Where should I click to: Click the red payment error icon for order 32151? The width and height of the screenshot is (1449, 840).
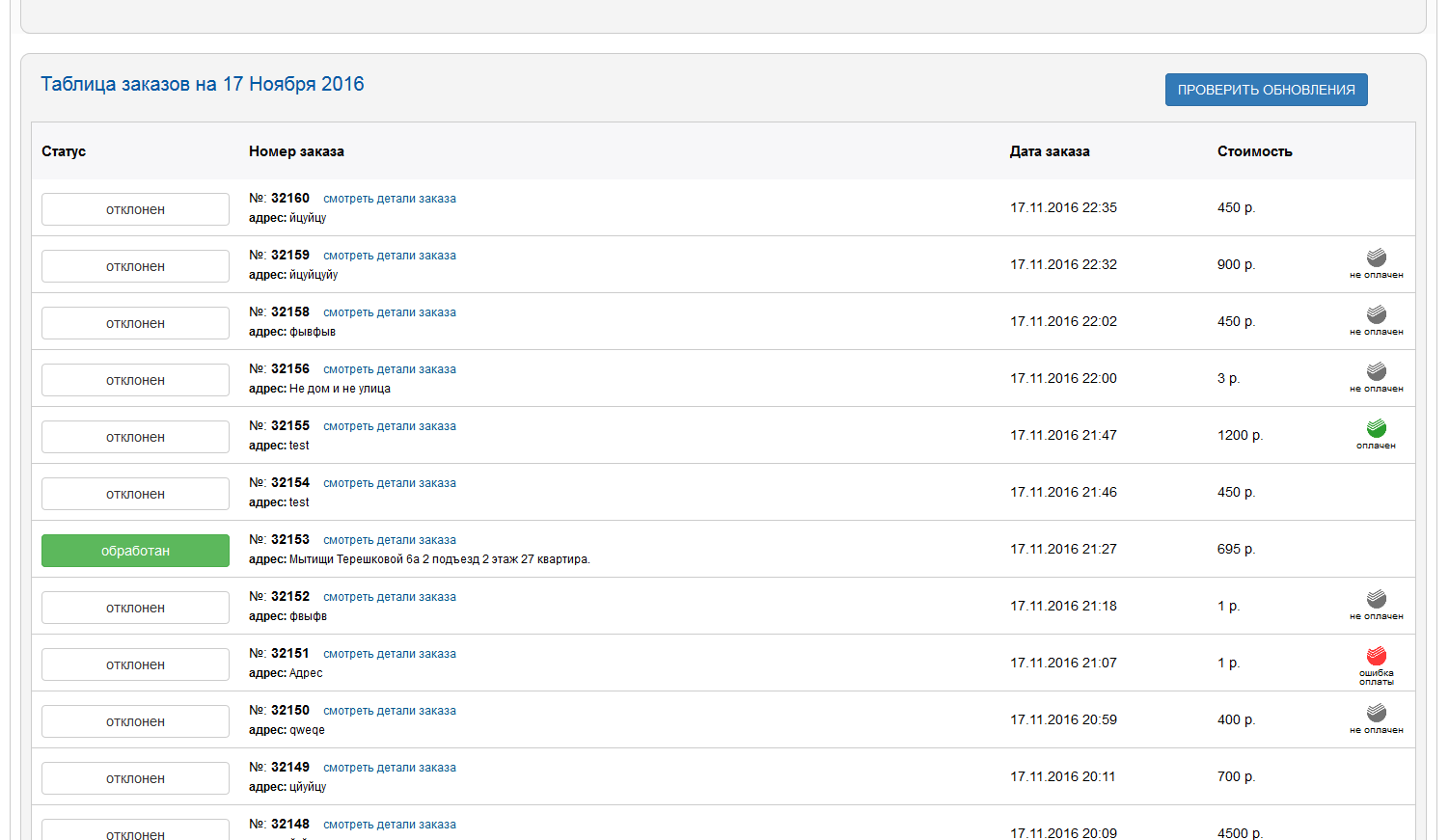coord(1377,656)
